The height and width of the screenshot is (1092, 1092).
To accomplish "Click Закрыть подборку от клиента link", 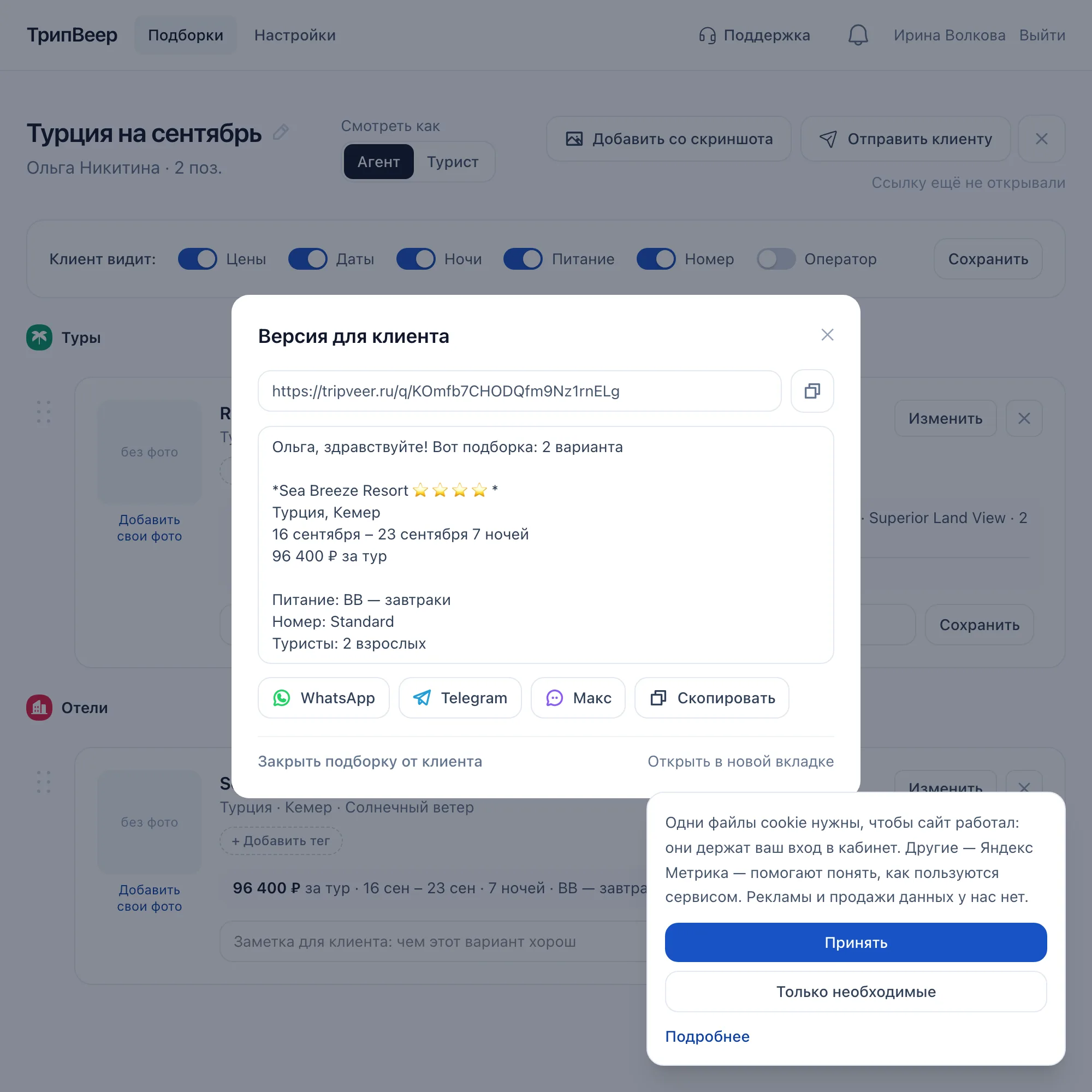I will click(370, 761).
